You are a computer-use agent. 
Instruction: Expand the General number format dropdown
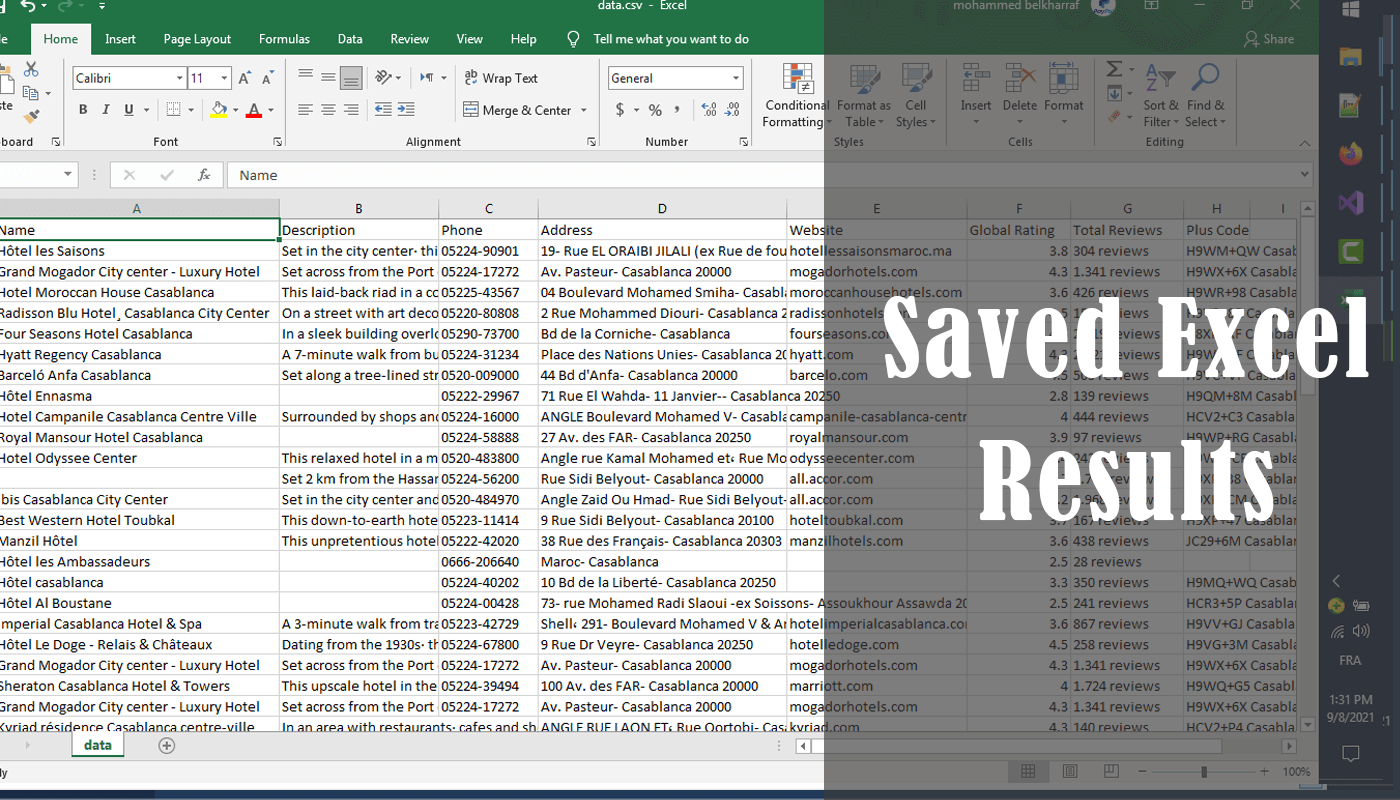point(737,78)
